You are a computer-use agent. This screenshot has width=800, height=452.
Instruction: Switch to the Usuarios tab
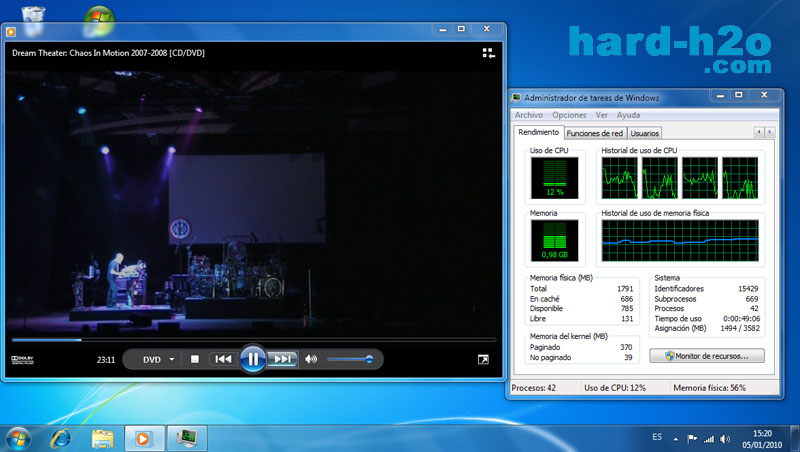[644, 133]
